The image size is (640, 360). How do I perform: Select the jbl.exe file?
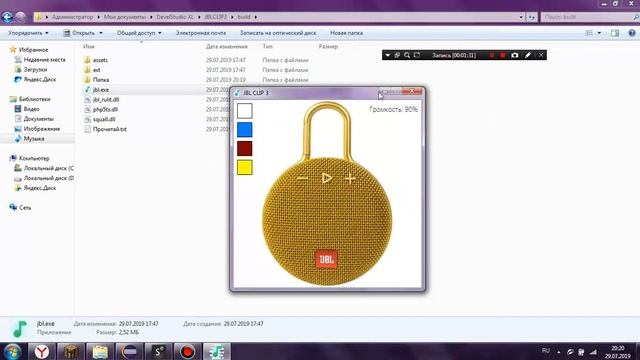pyautogui.click(x=100, y=89)
